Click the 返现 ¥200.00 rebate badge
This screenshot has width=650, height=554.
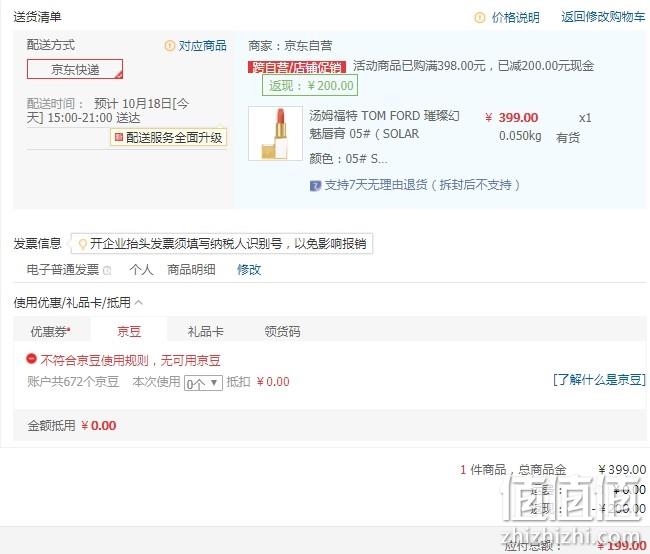point(310,86)
